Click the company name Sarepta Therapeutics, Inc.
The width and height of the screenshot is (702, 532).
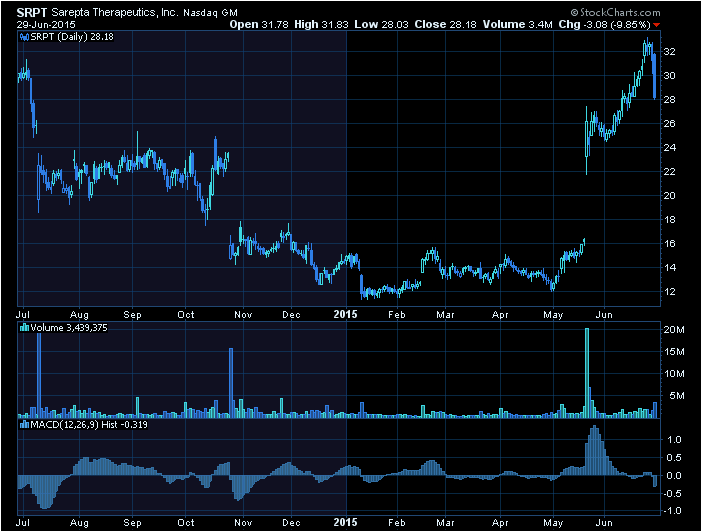click(x=115, y=13)
